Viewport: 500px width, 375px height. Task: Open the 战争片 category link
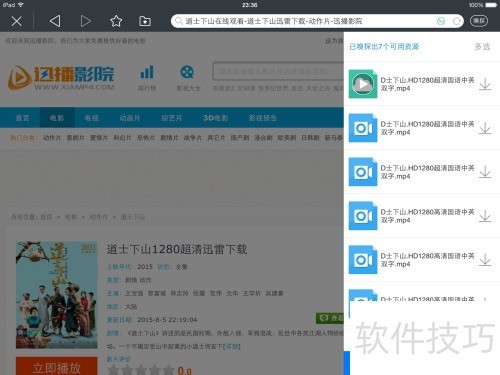tap(193, 138)
